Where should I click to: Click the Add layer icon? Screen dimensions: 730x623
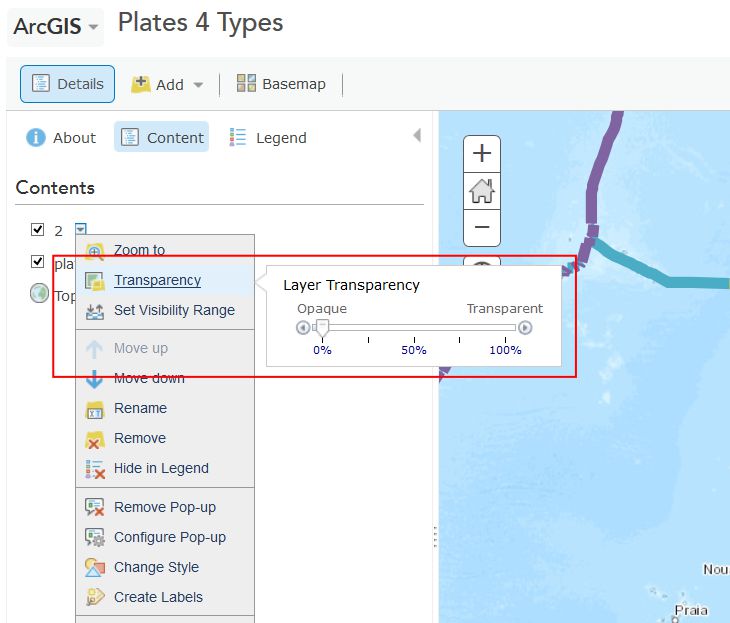(141, 84)
